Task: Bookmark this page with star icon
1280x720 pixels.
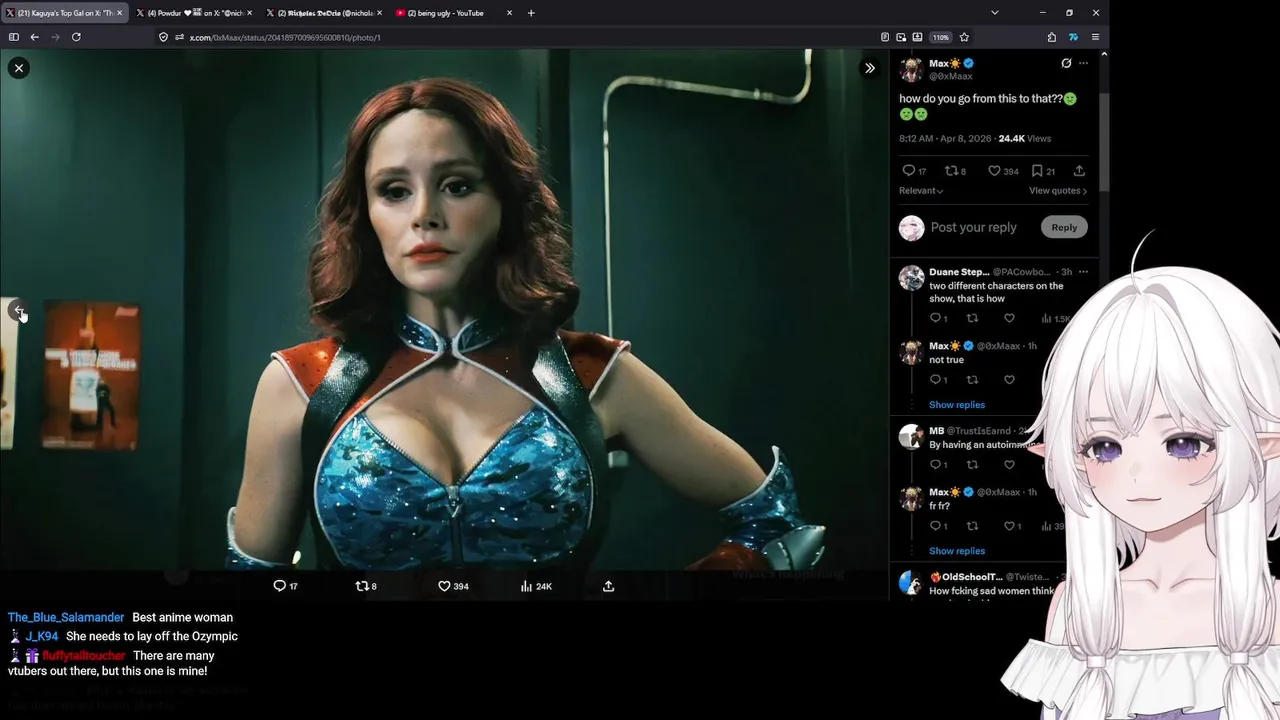Action: (964, 37)
